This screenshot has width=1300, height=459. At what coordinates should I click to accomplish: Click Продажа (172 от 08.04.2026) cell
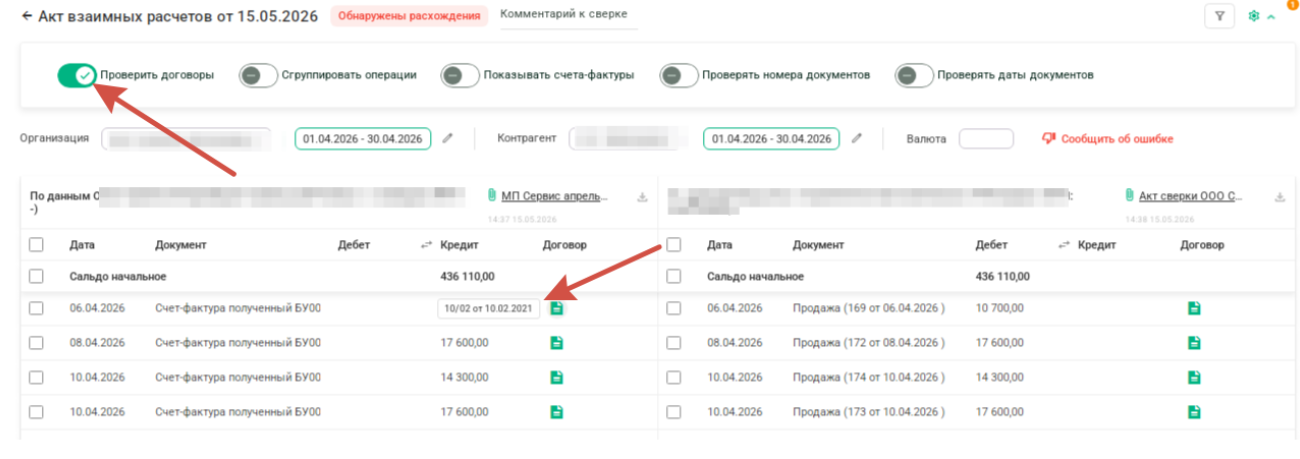868,342
